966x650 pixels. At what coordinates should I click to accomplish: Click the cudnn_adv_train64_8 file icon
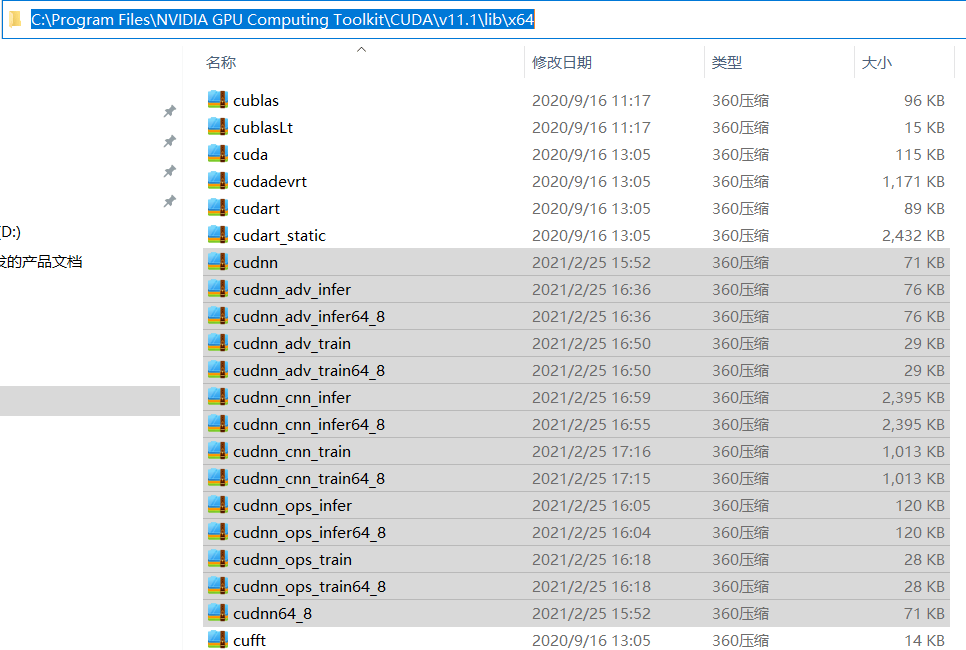click(218, 370)
